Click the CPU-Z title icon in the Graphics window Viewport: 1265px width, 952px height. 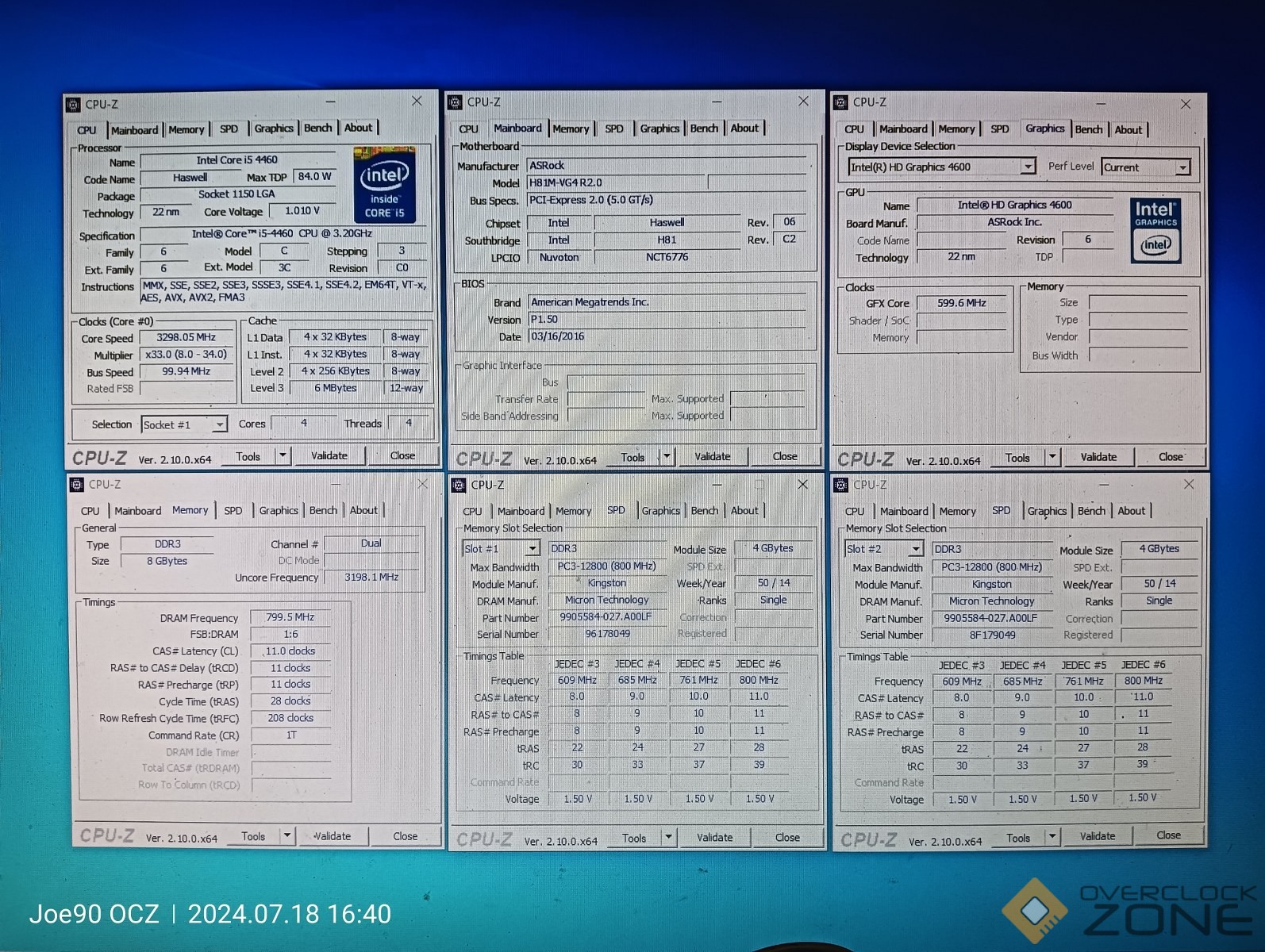pos(841,102)
